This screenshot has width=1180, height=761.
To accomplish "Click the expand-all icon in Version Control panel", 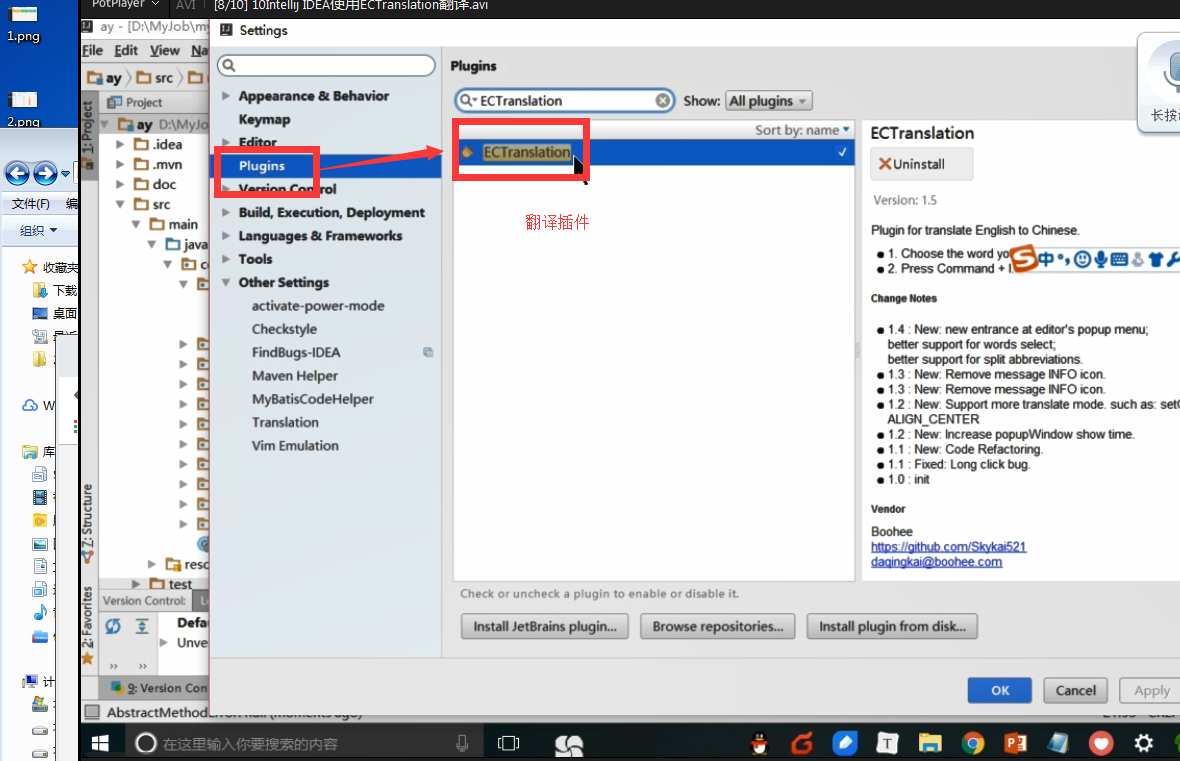I will coord(141,626).
